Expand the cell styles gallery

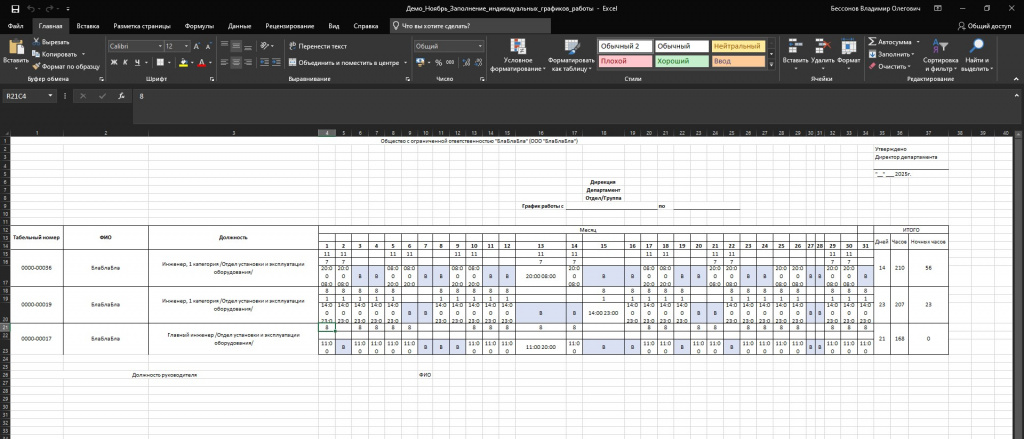tap(771, 65)
